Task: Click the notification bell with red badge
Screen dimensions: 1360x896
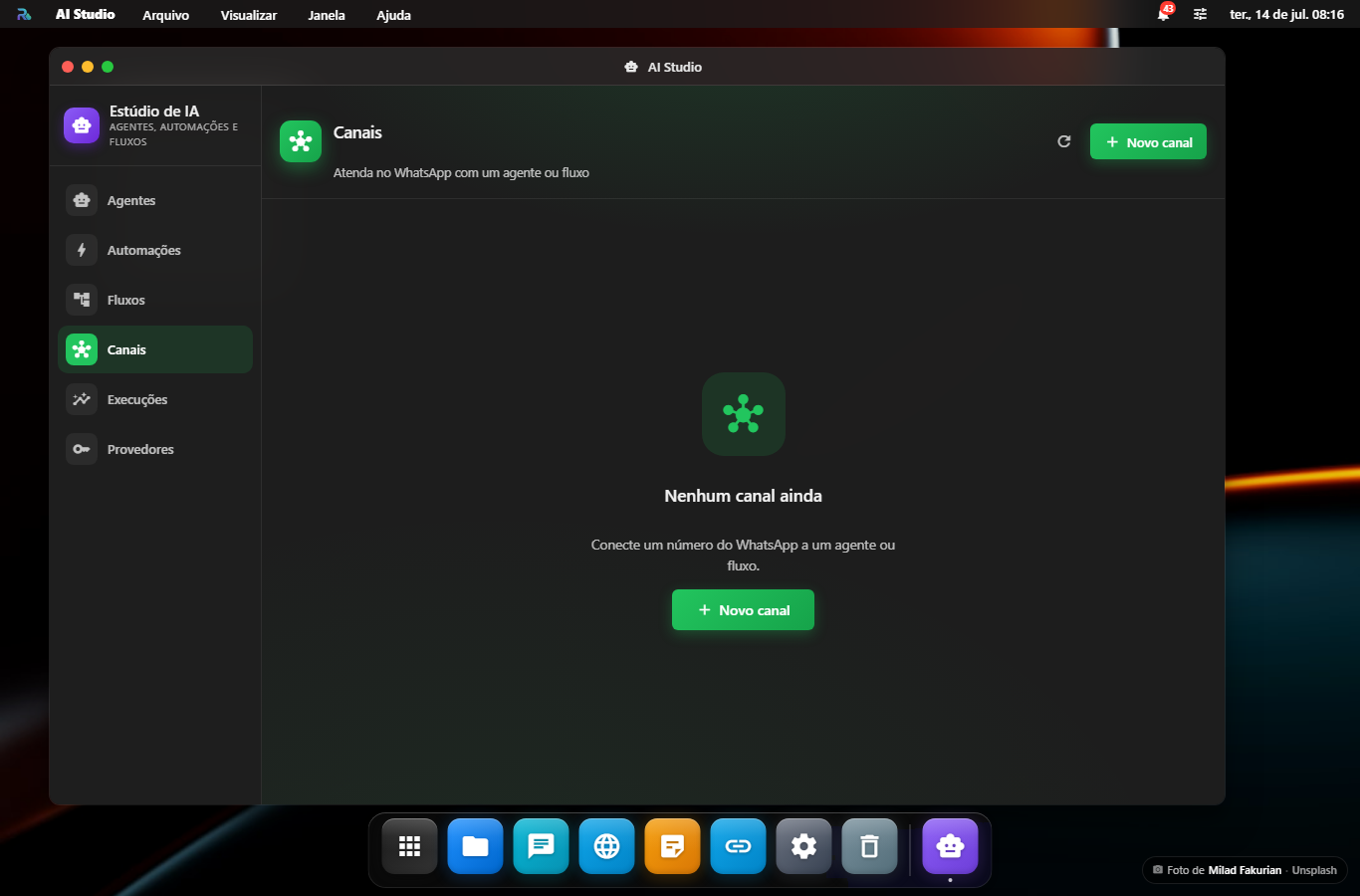Action: click(1164, 14)
